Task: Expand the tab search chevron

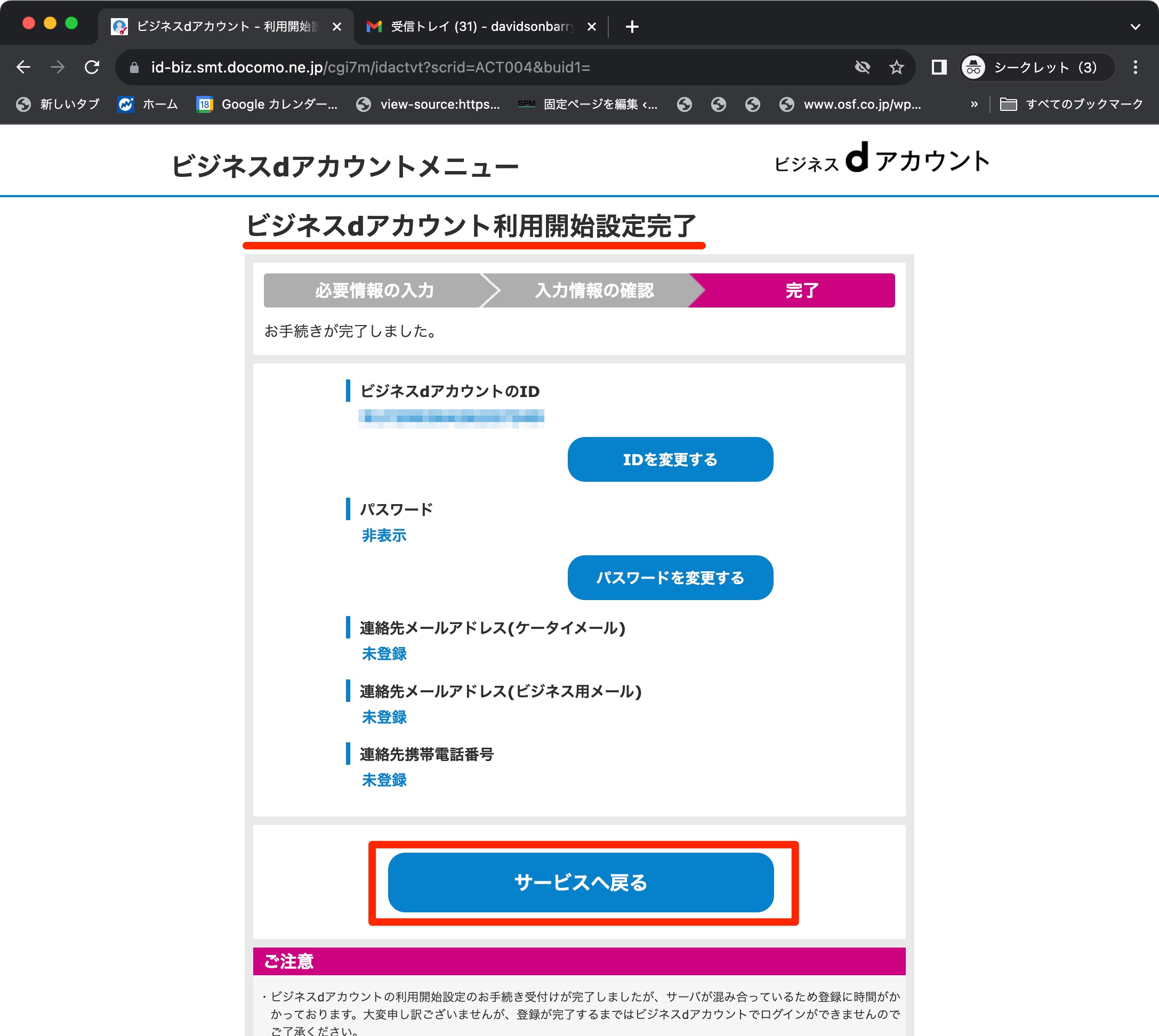Action: tap(1135, 27)
